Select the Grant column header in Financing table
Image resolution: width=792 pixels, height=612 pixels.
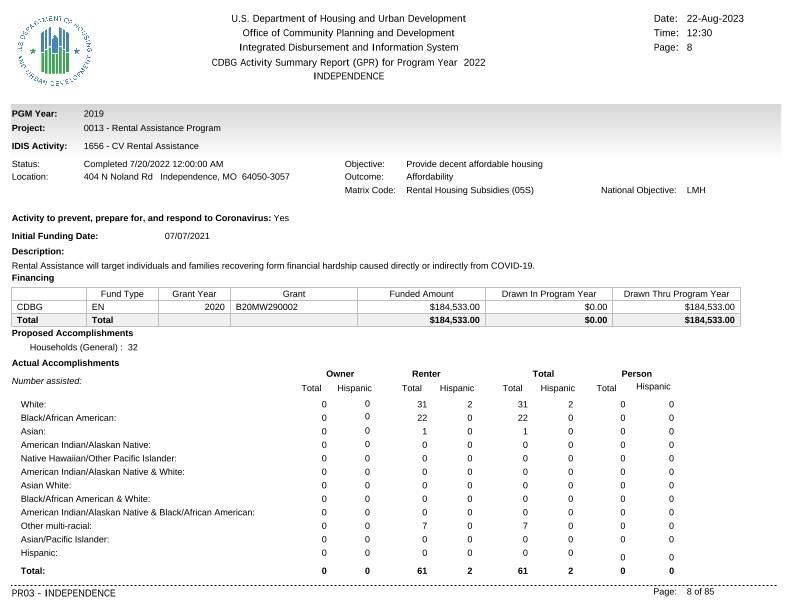[294, 294]
